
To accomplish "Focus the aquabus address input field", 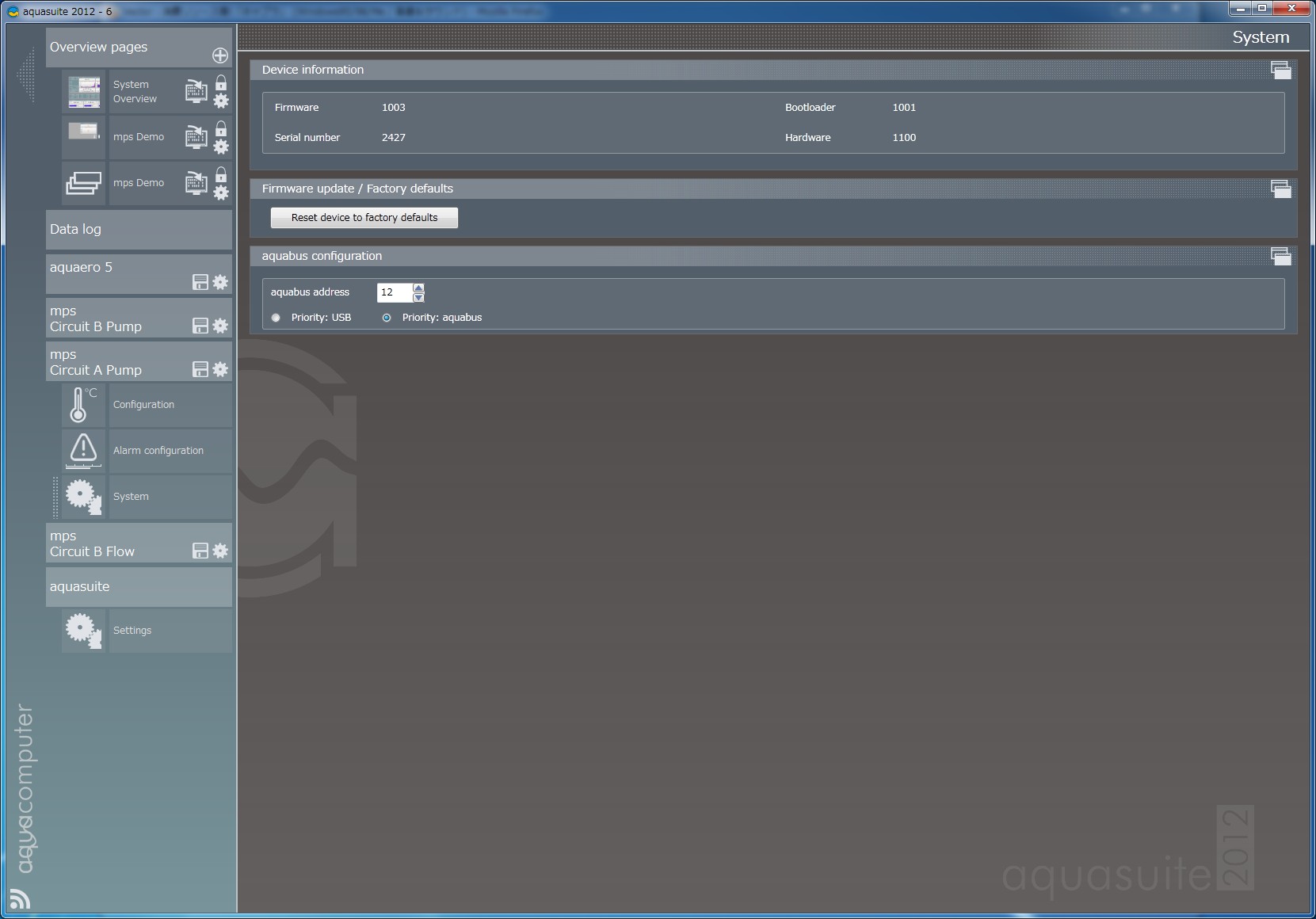I will pyautogui.click(x=395, y=292).
